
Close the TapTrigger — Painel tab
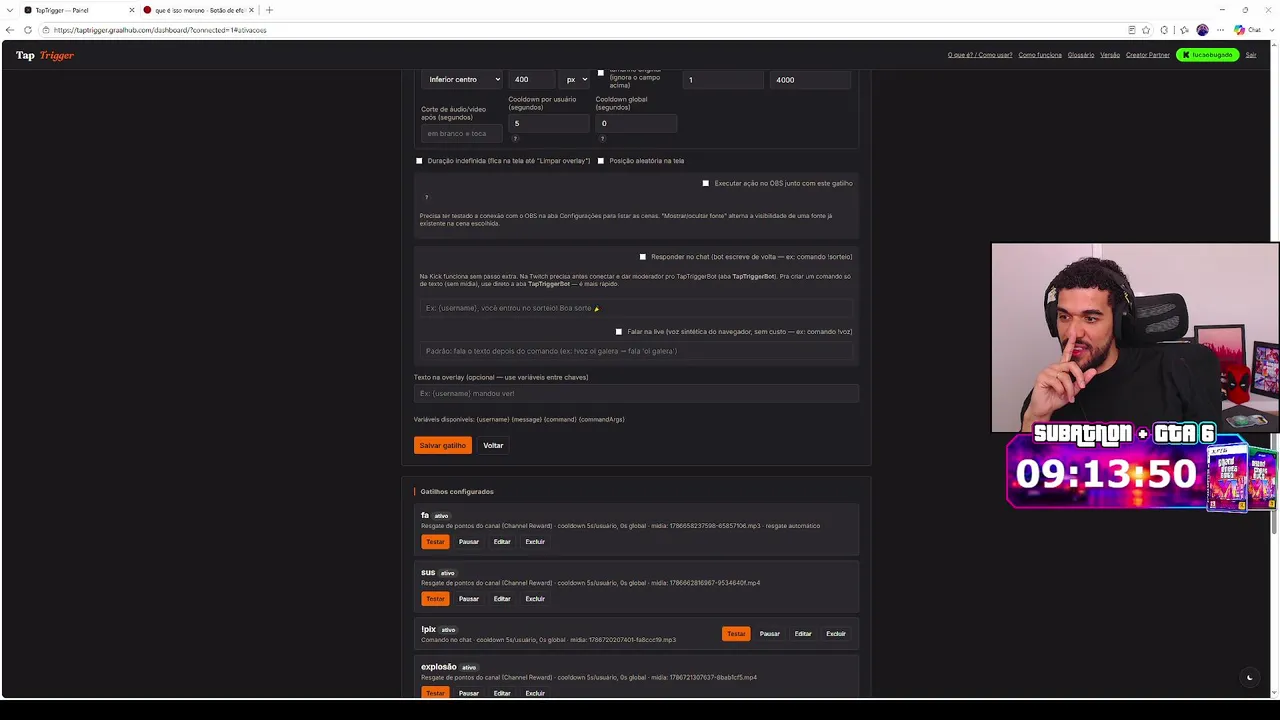(x=131, y=10)
